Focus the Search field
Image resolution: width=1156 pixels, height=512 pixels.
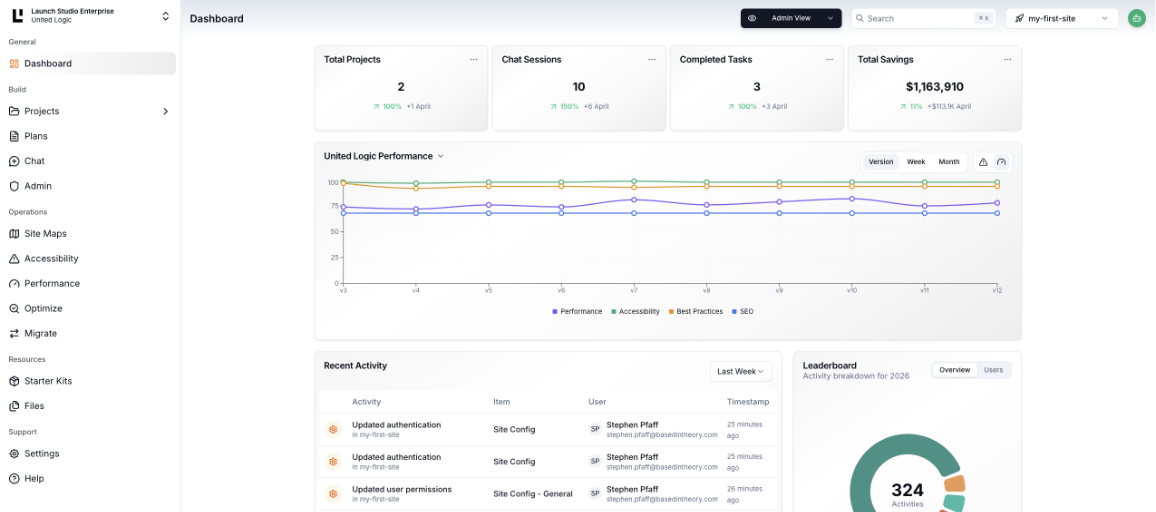922,18
